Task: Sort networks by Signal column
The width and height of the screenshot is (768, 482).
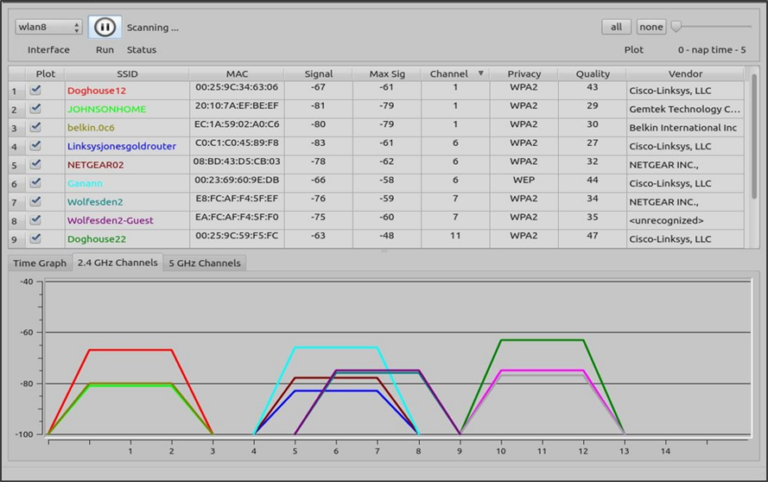Action: tap(319, 73)
